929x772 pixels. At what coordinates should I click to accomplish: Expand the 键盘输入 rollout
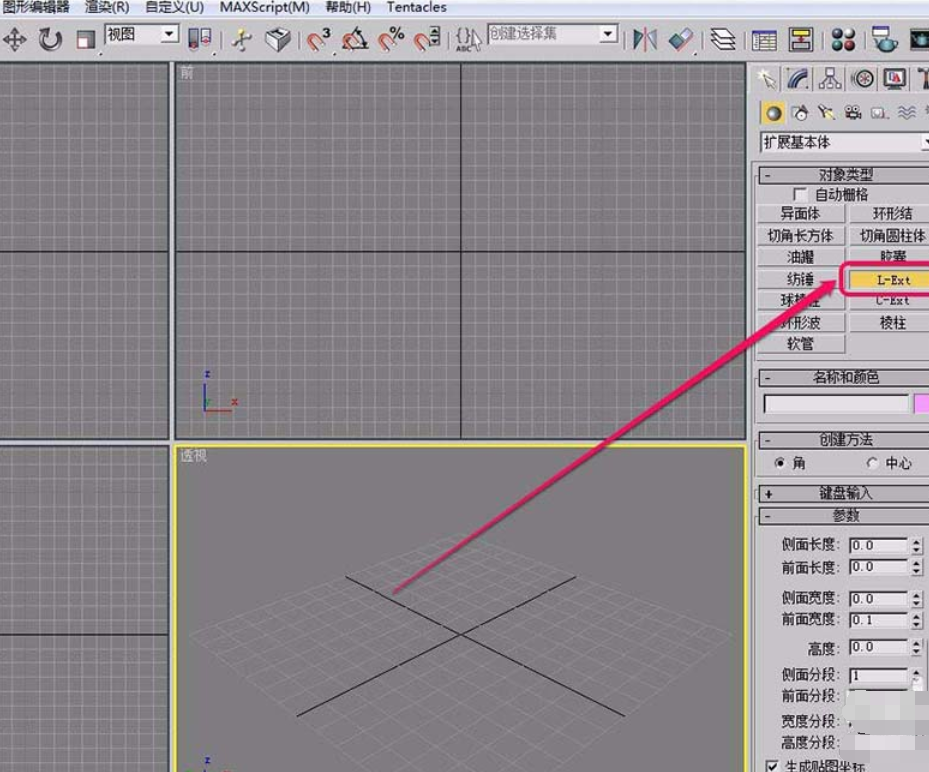click(844, 493)
